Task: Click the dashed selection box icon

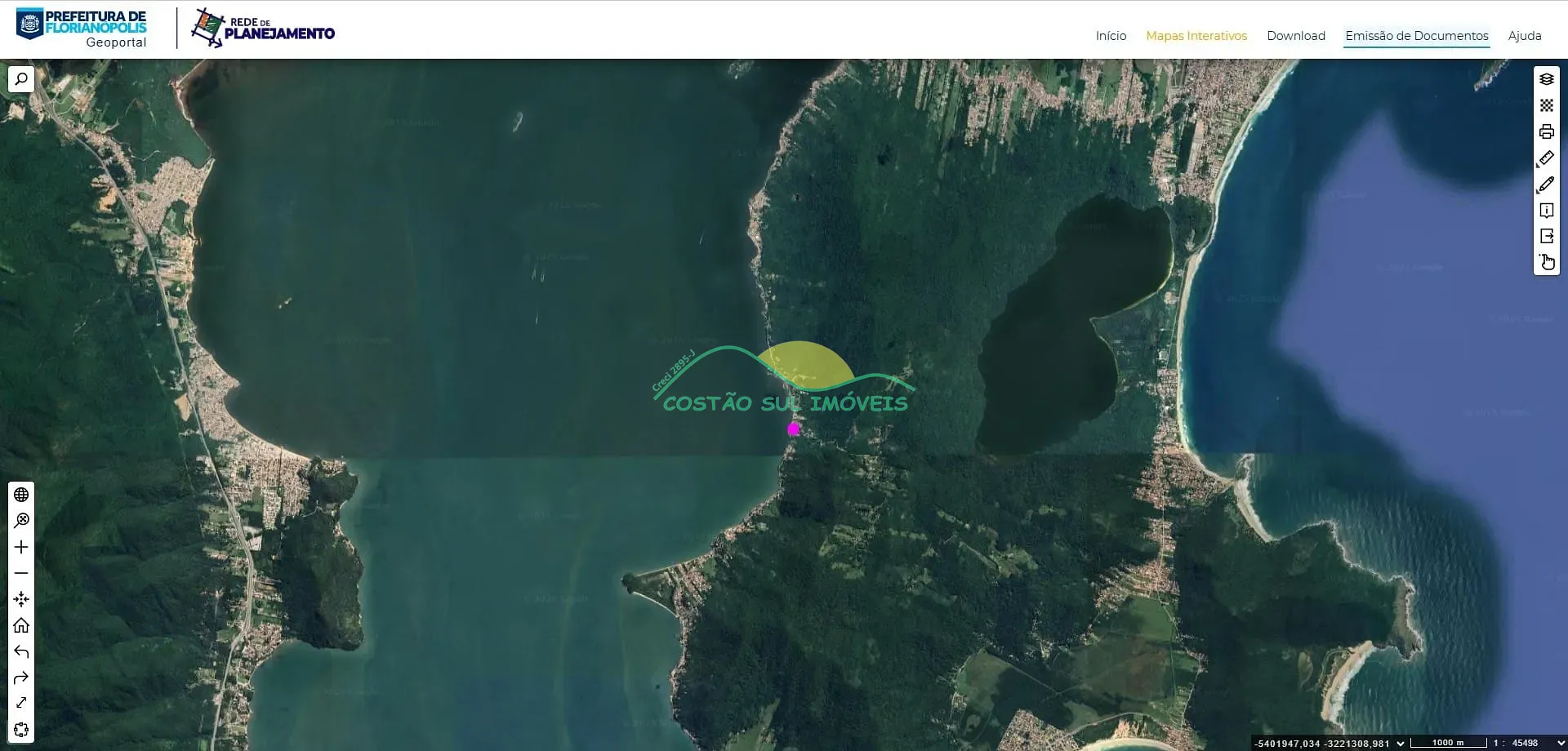Action: [x=21, y=729]
